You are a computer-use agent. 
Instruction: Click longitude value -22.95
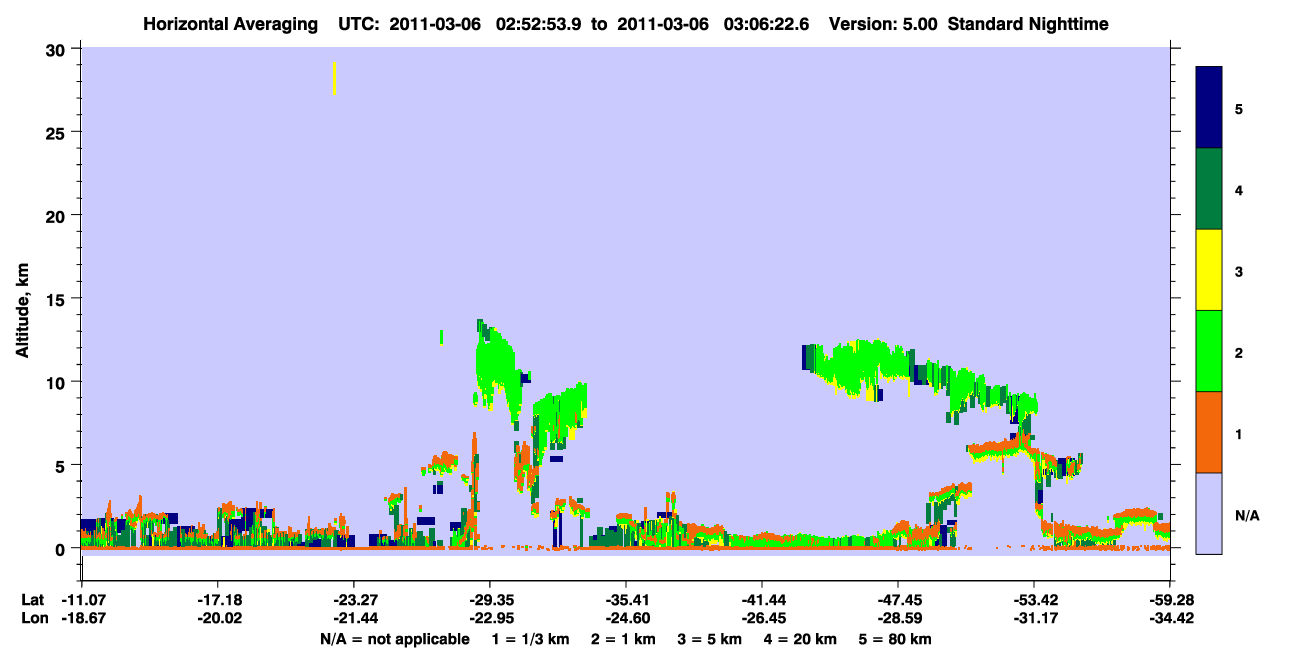(489, 619)
